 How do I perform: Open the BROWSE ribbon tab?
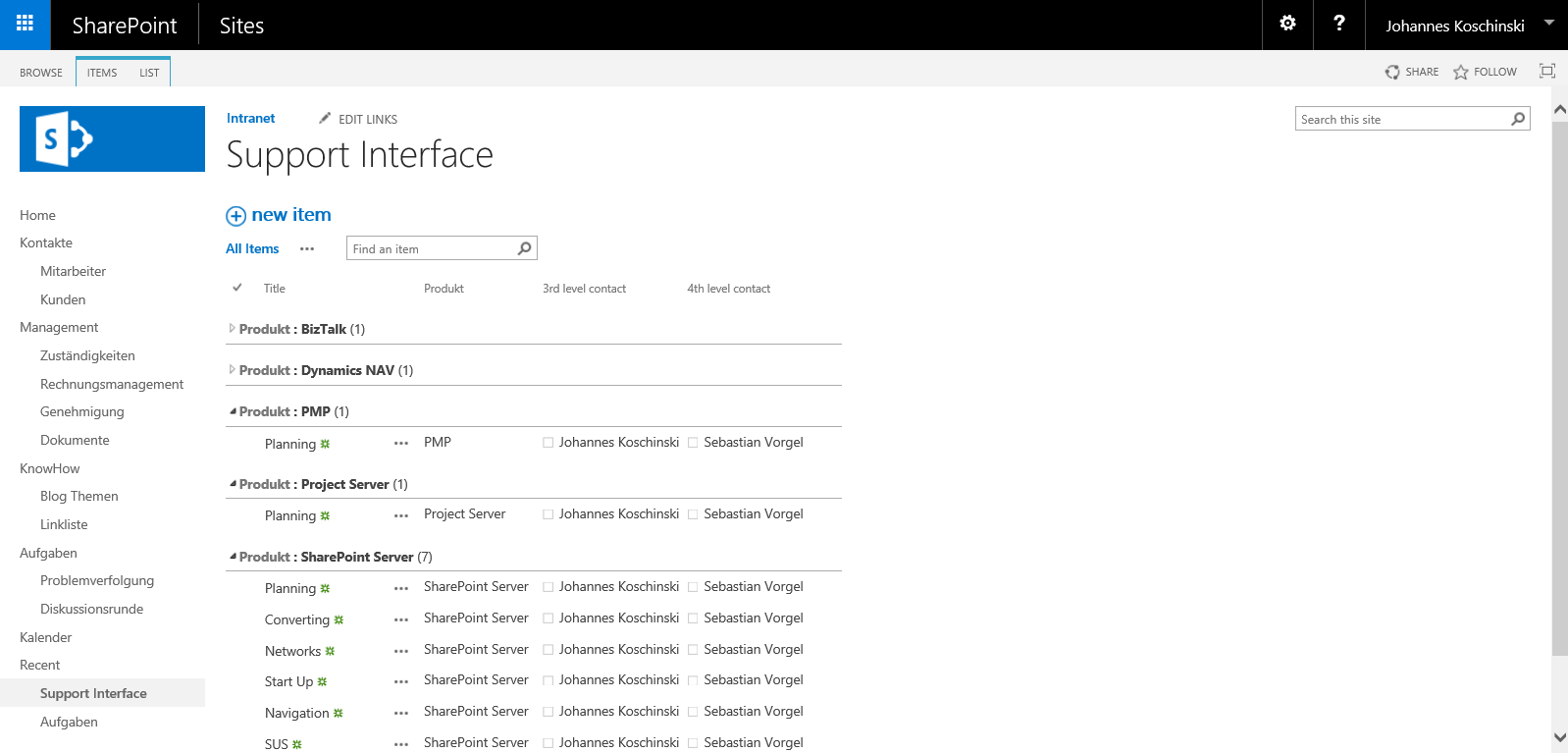(41, 73)
